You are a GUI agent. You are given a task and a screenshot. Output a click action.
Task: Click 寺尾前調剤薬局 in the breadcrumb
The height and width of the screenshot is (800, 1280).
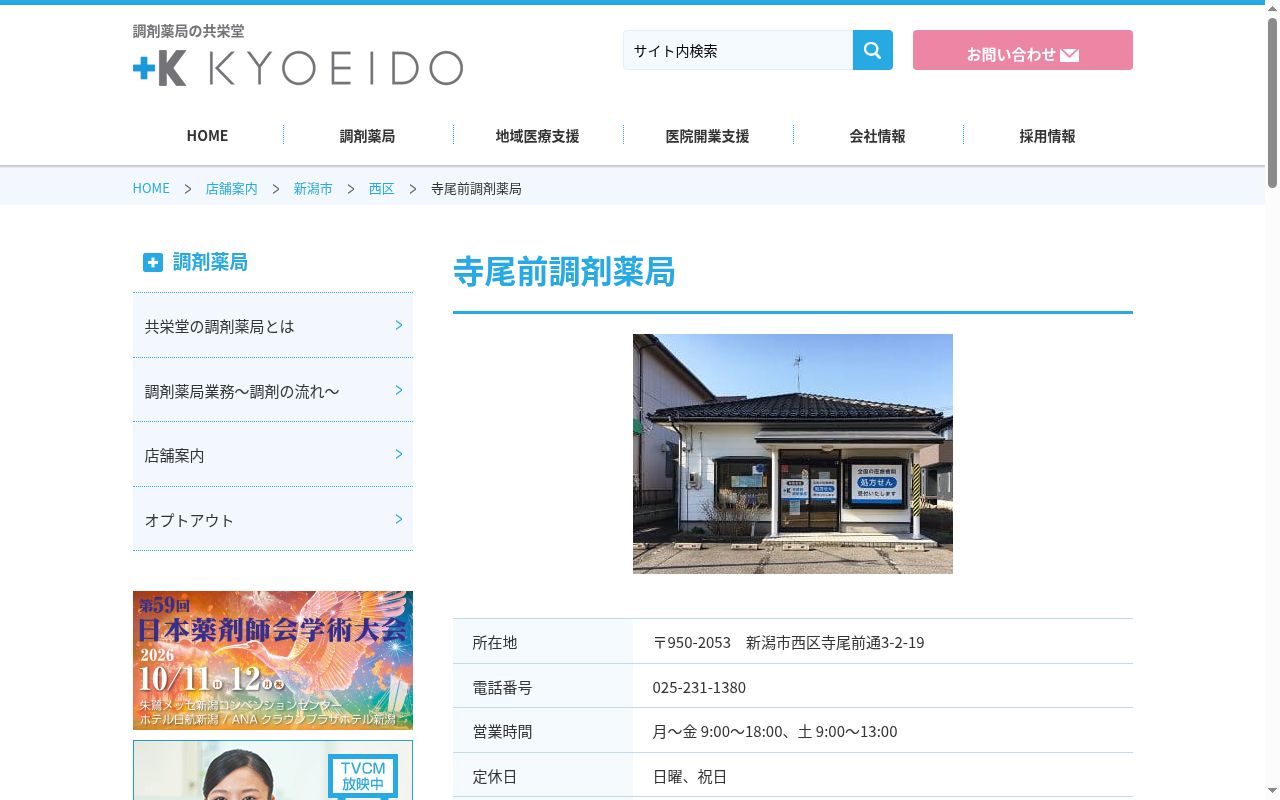pyautogui.click(x=476, y=188)
